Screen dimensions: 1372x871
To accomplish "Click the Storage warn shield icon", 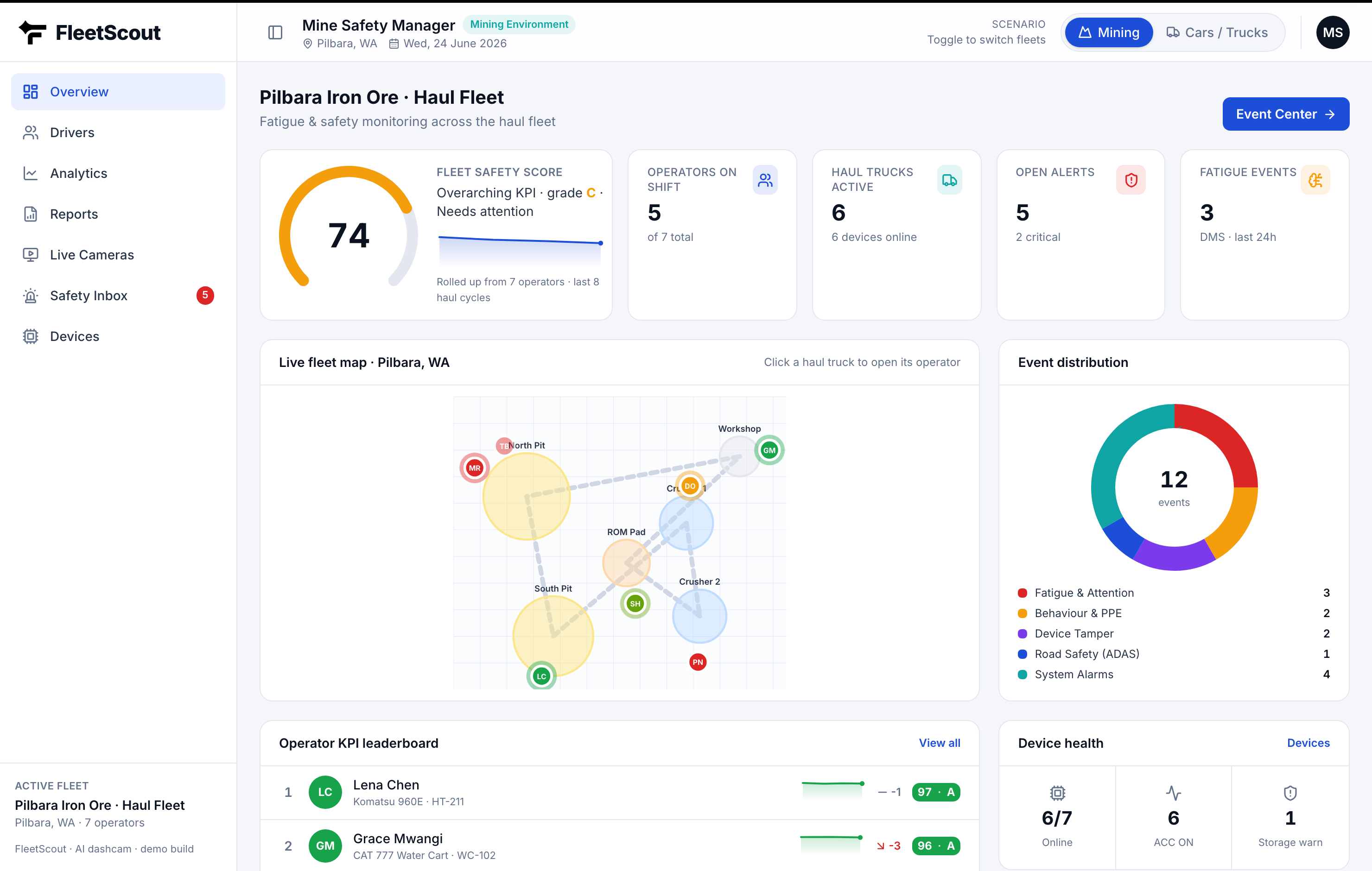I will [1290, 792].
